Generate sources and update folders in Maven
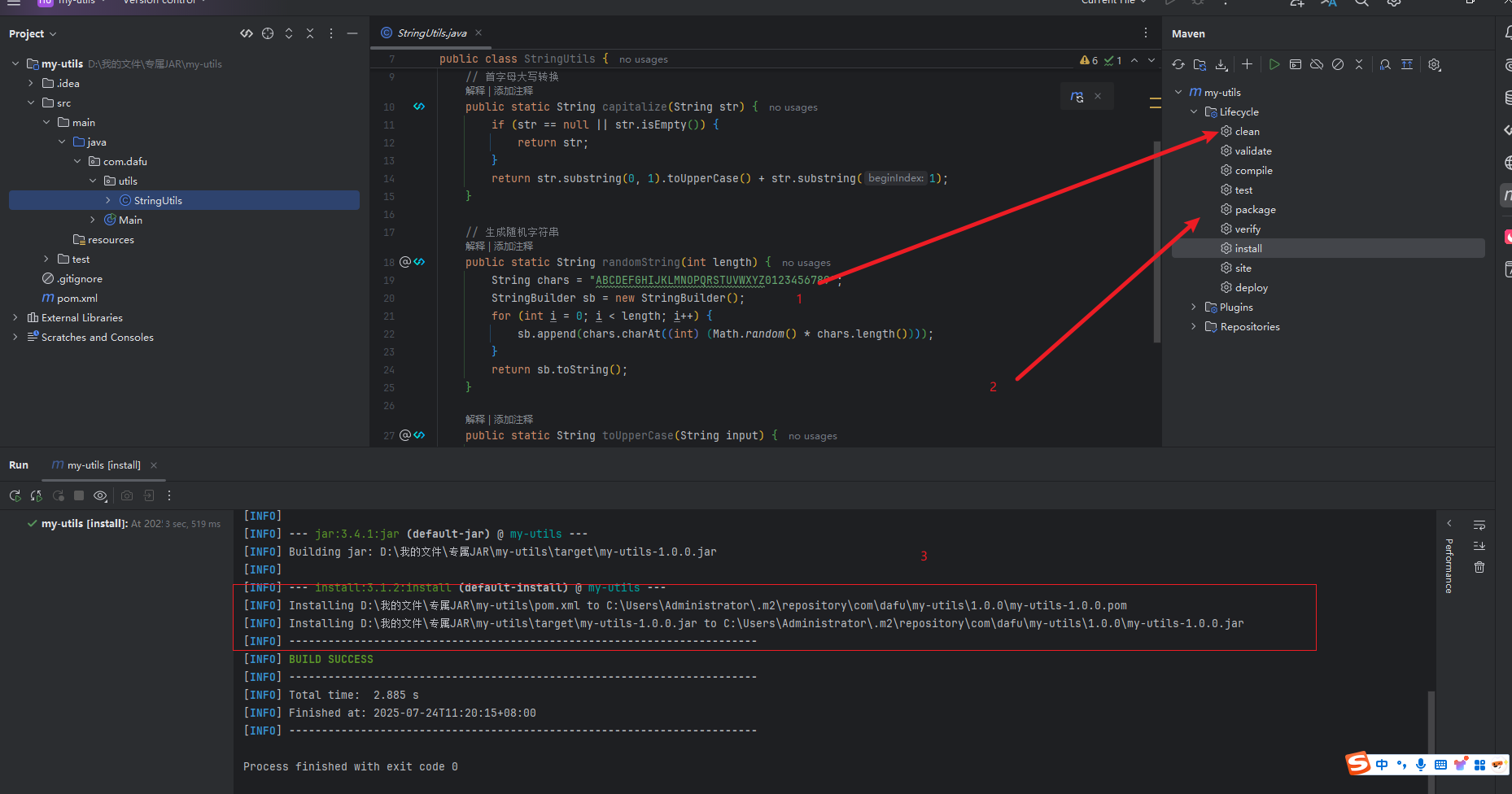The height and width of the screenshot is (794, 1512). 1200,64
